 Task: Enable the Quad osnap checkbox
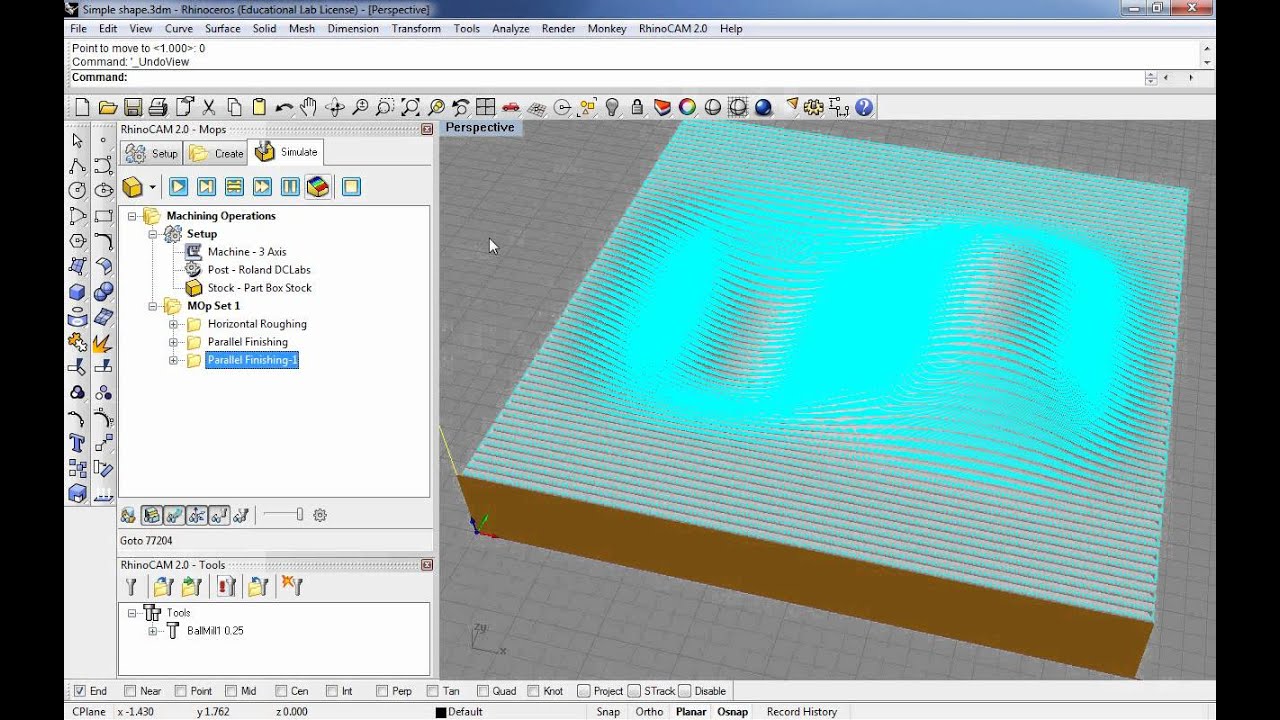[483, 691]
